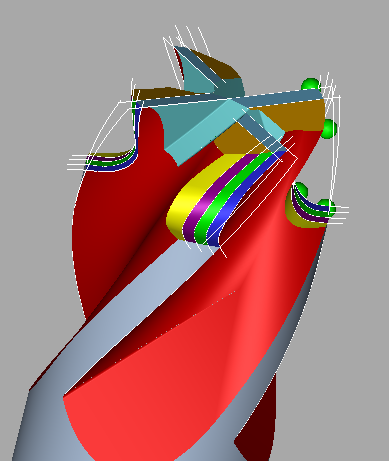Select the topmost green sphere handle
The width and height of the screenshot is (389, 461).
click(x=311, y=85)
